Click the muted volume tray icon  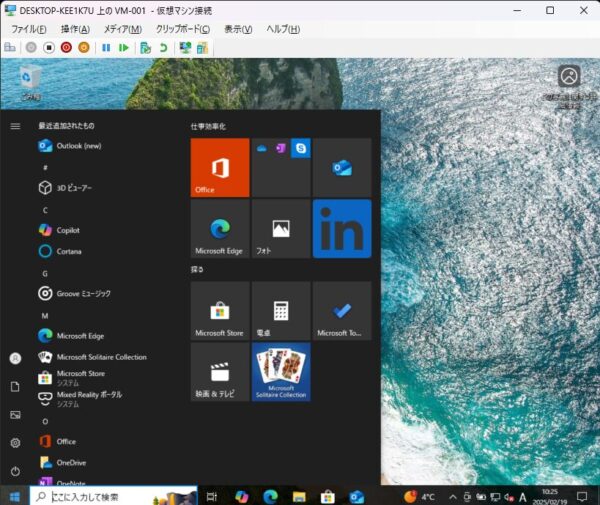[509, 497]
